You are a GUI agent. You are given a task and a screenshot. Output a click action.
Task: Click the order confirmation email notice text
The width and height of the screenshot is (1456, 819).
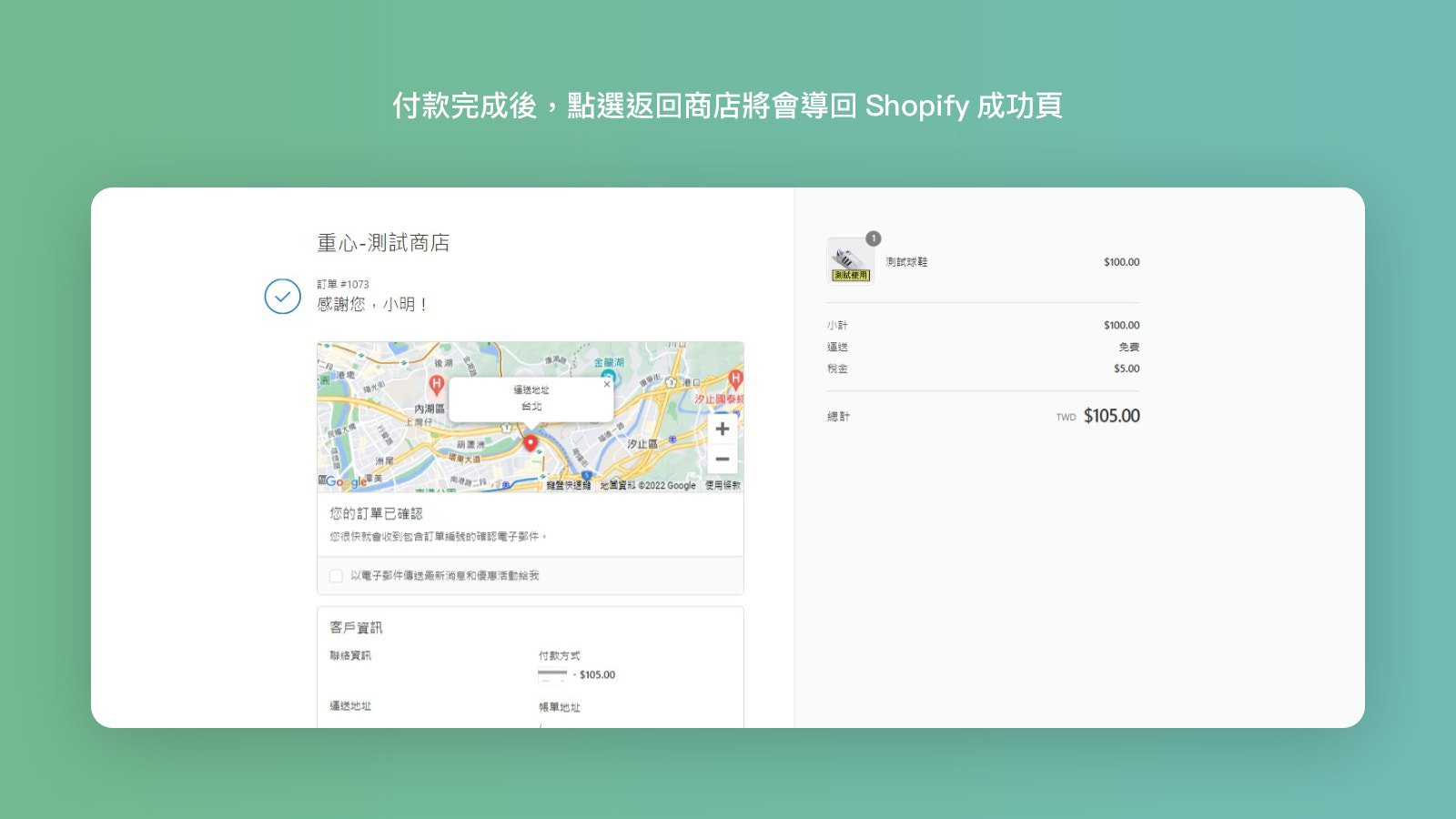click(x=439, y=537)
